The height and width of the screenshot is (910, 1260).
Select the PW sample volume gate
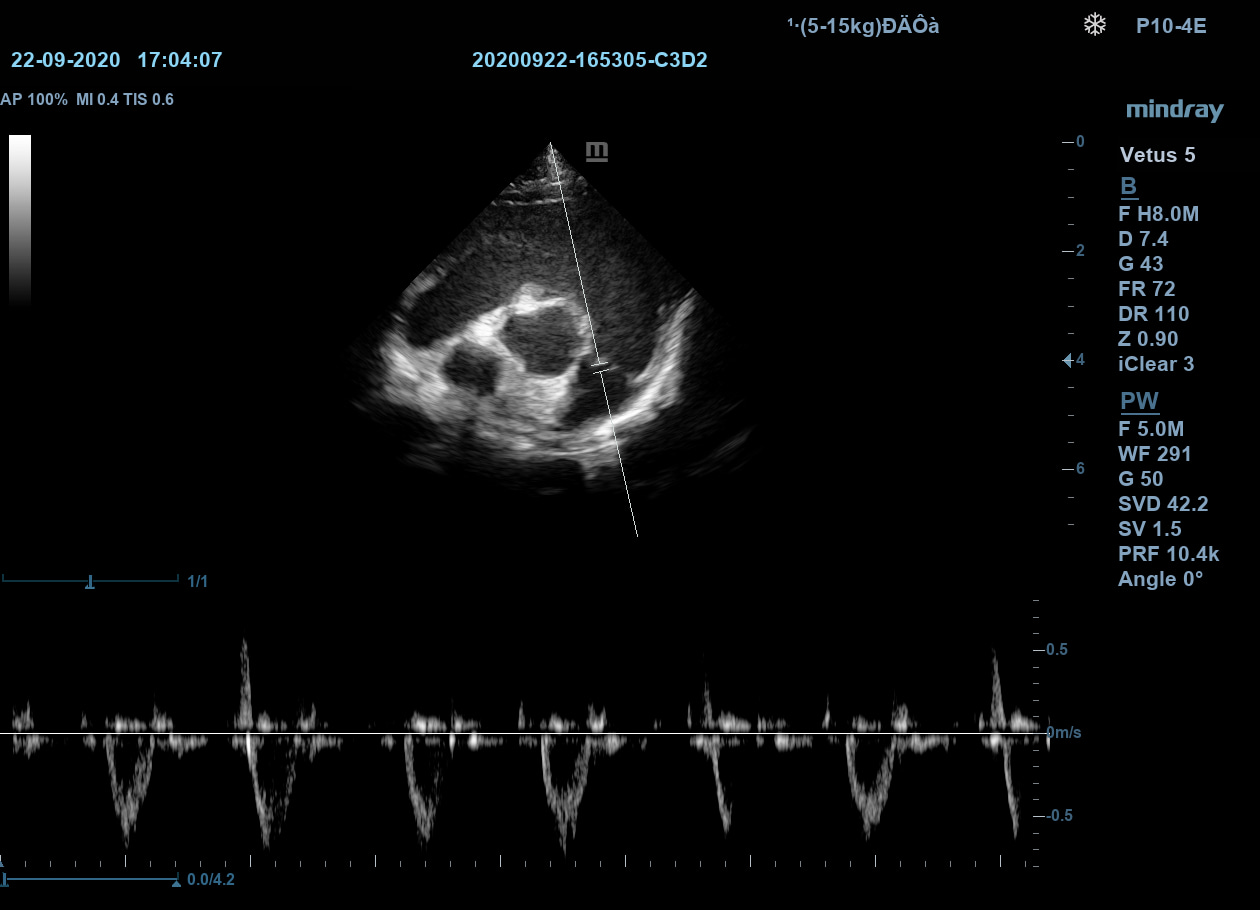(x=599, y=367)
